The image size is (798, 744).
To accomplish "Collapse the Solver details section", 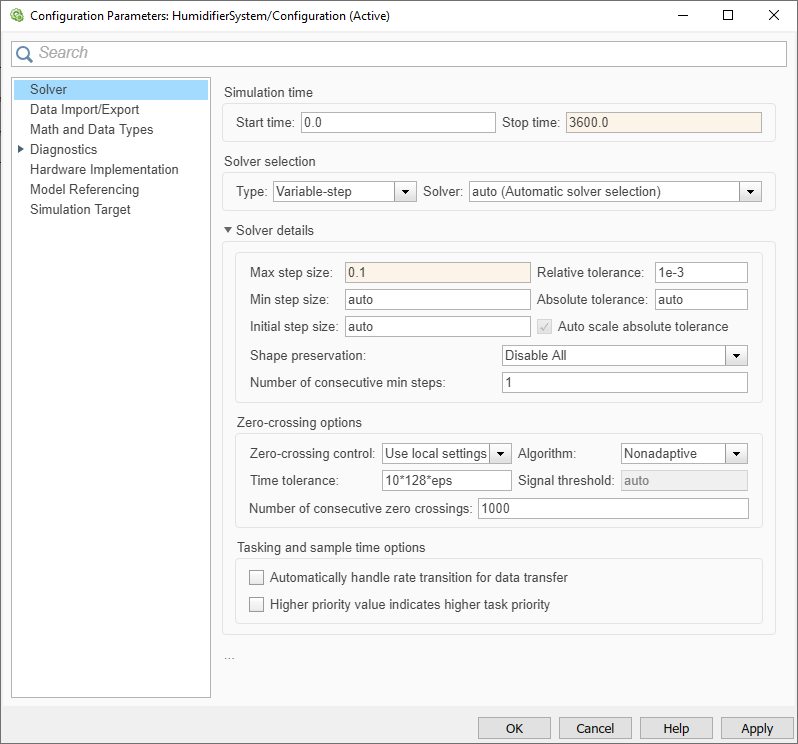I will point(228,230).
